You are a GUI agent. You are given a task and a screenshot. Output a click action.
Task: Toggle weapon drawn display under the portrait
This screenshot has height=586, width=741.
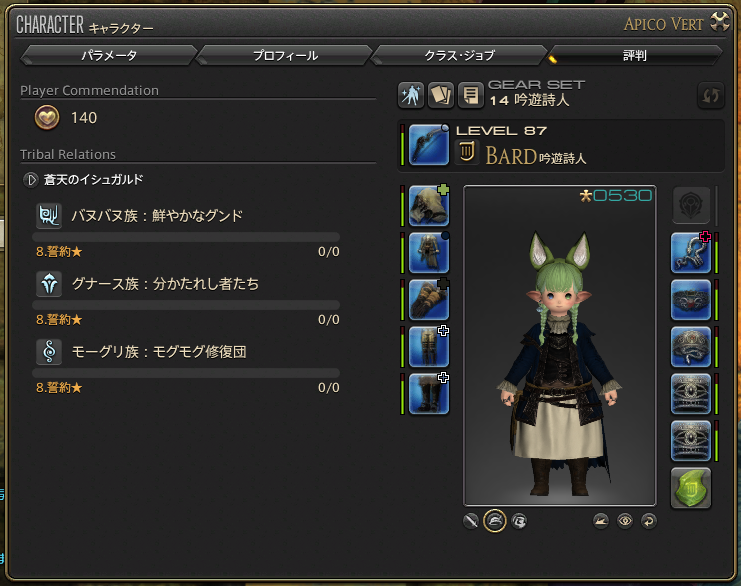coord(471,521)
